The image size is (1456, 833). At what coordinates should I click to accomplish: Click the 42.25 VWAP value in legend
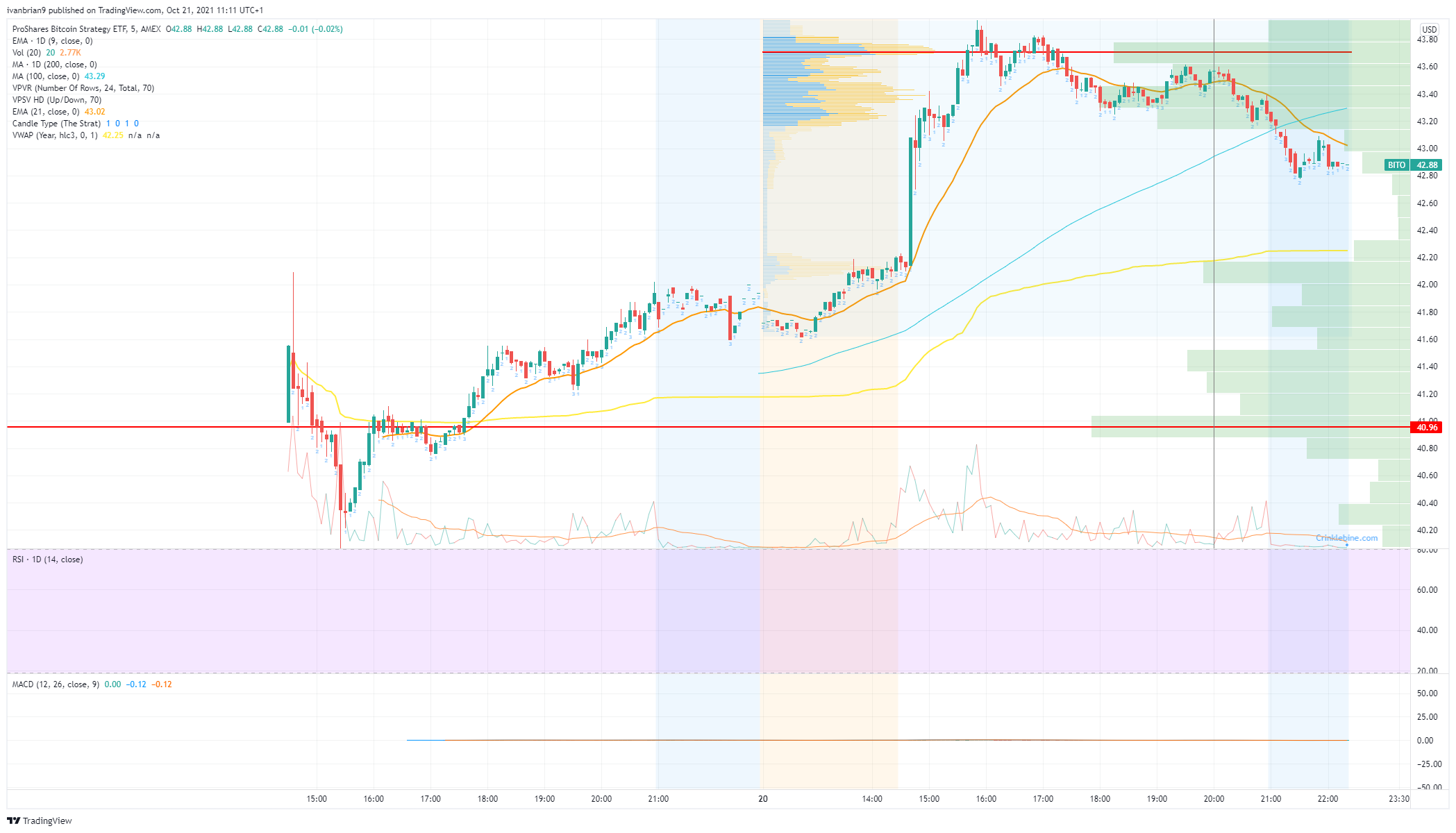point(113,135)
